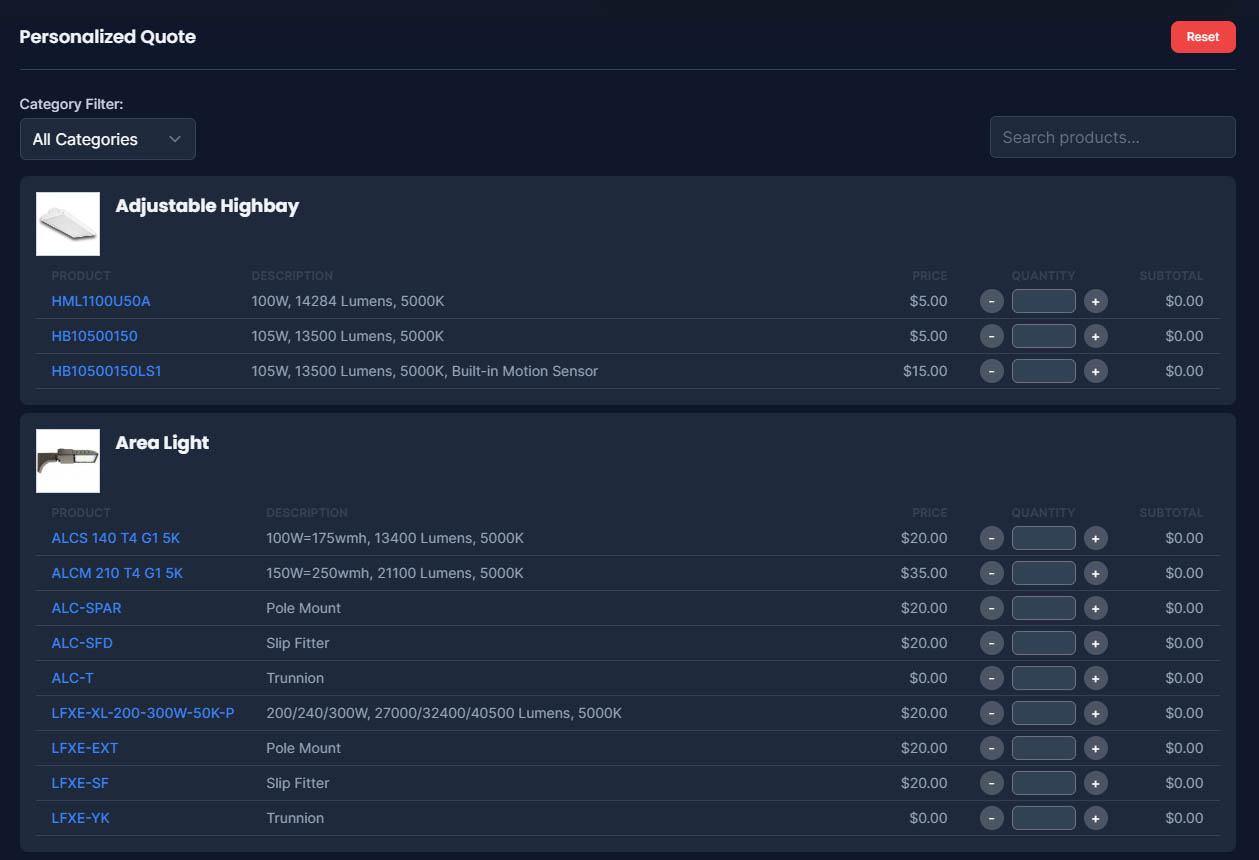Click the Area Light product thumbnail
This screenshot has height=860, width=1259.
pyautogui.click(x=68, y=461)
